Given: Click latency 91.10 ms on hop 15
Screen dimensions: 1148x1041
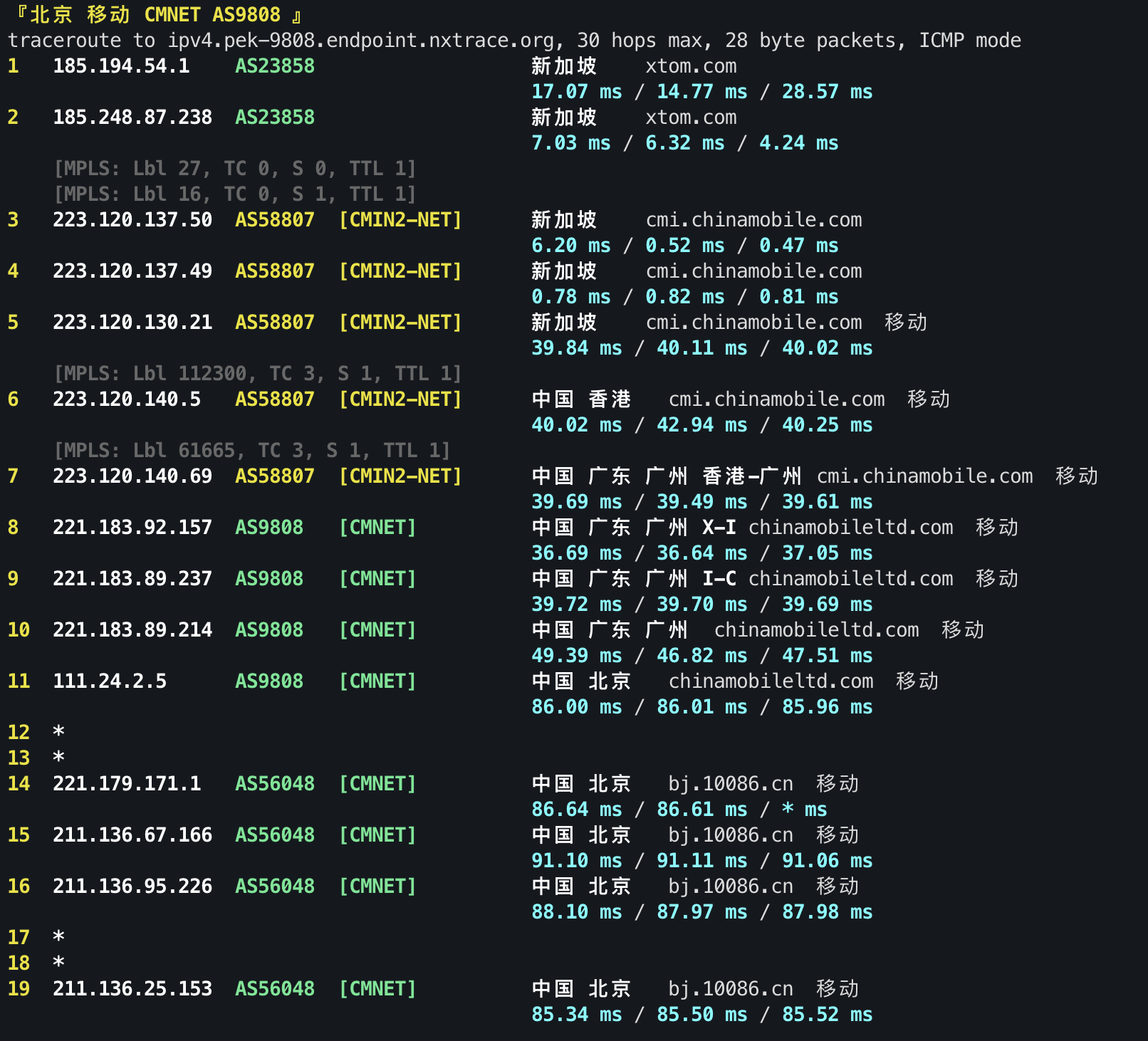Looking at the screenshot, I should 577,861.
